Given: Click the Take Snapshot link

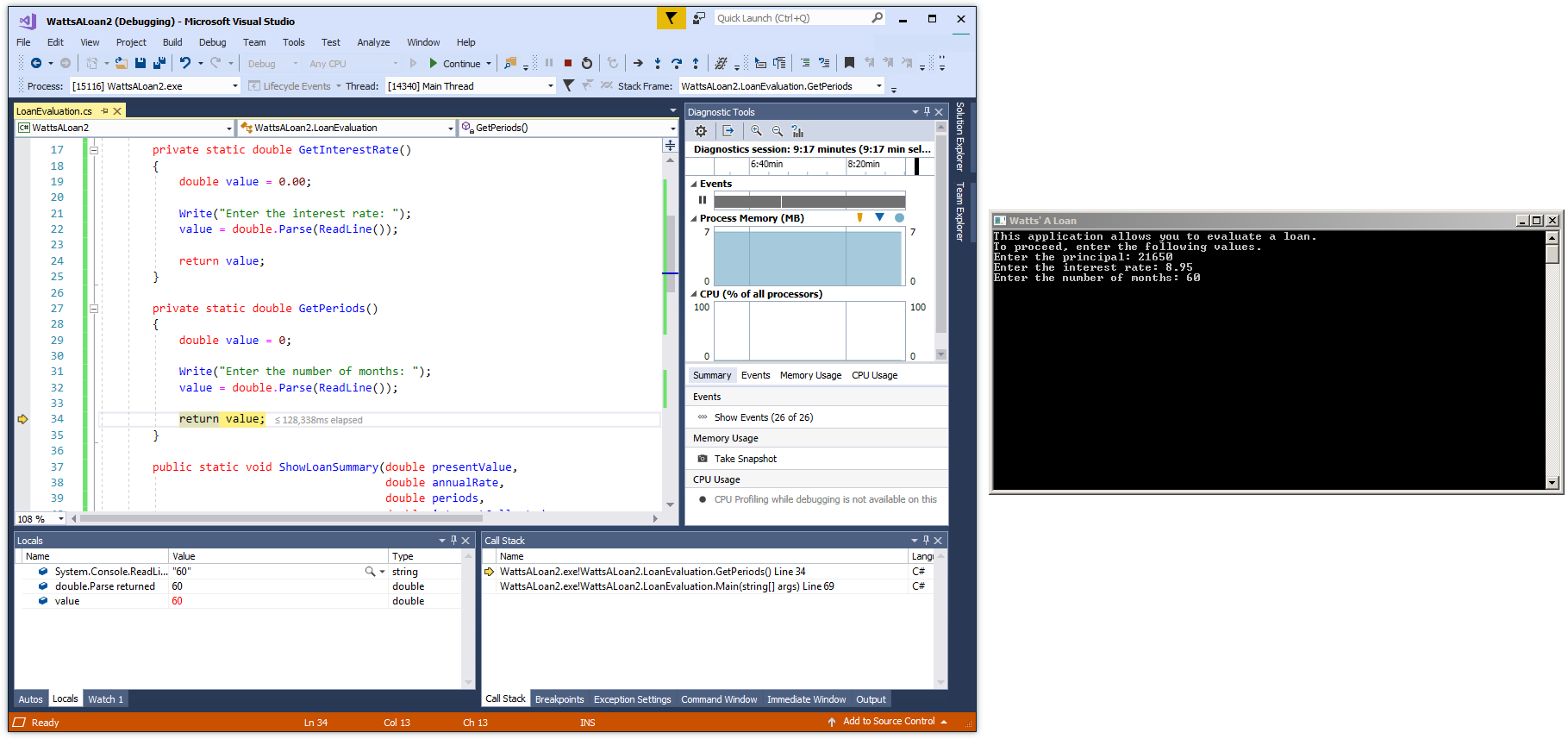Looking at the screenshot, I should click(x=746, y=459).
